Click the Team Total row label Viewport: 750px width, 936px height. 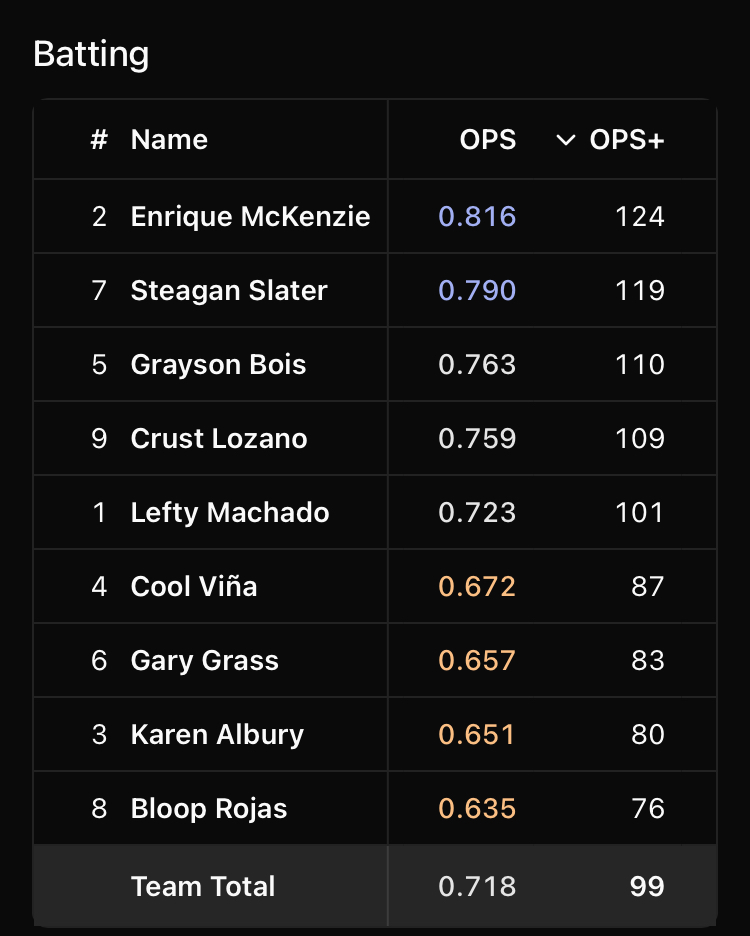coord(203,886)
